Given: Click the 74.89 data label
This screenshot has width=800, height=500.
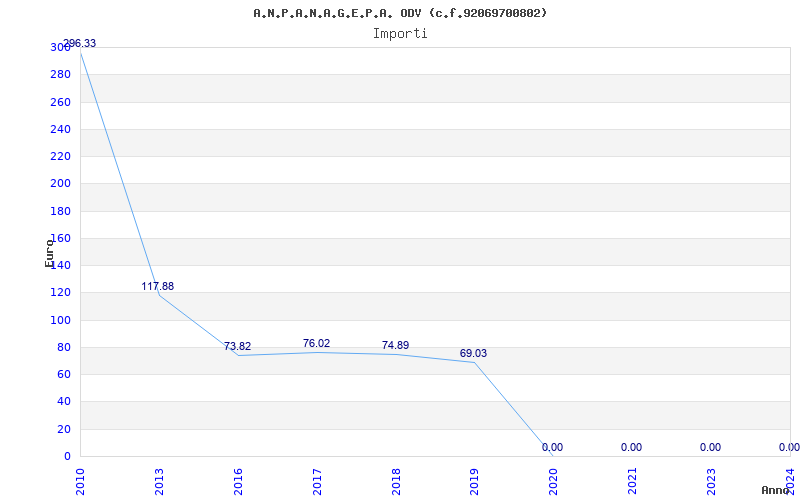Looking at the screenshot, I should (395, 345).
